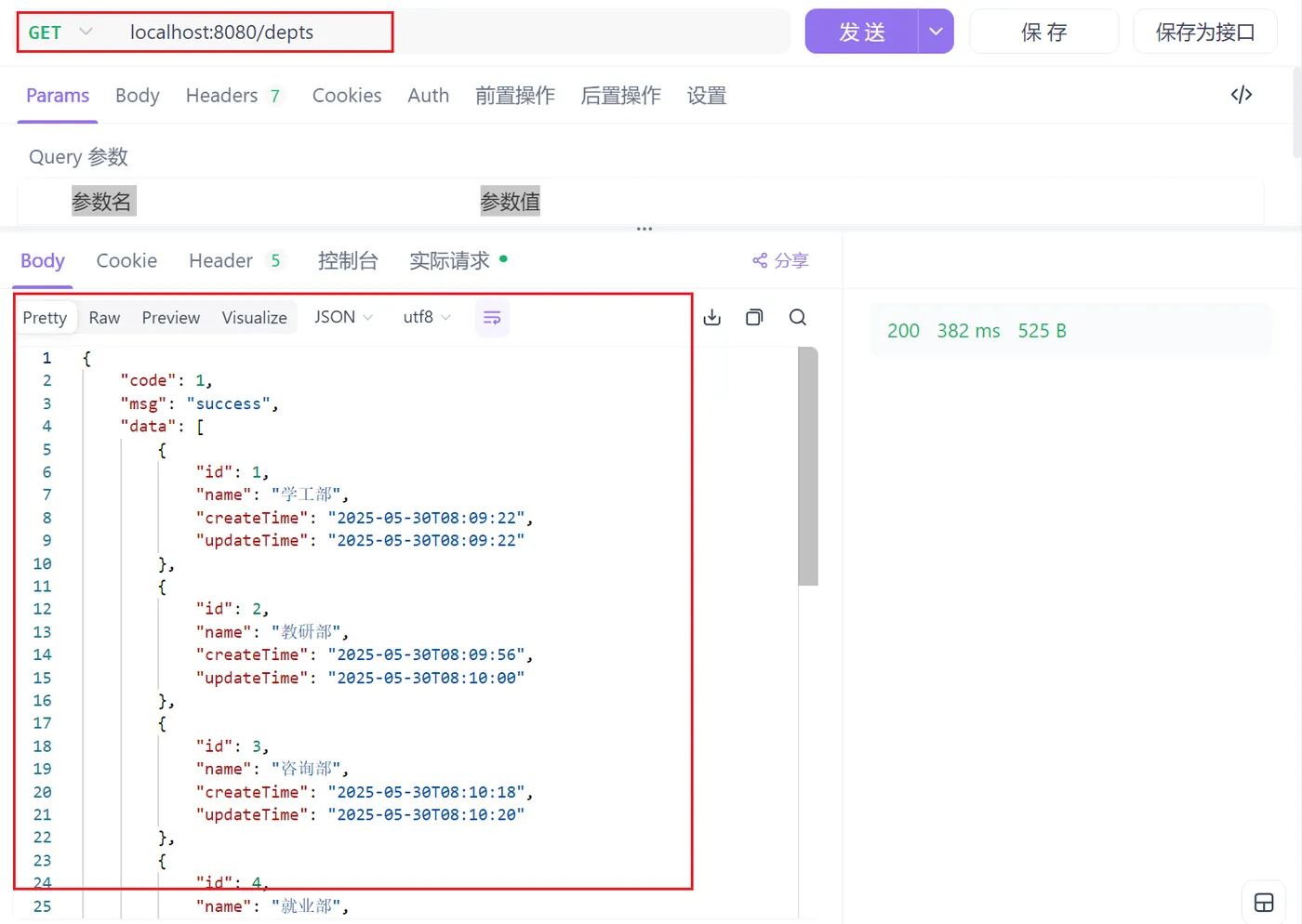This screenshot has height=924, width=1302.
Task: Open the 前置操作 tab
Action: click(515, 96)
